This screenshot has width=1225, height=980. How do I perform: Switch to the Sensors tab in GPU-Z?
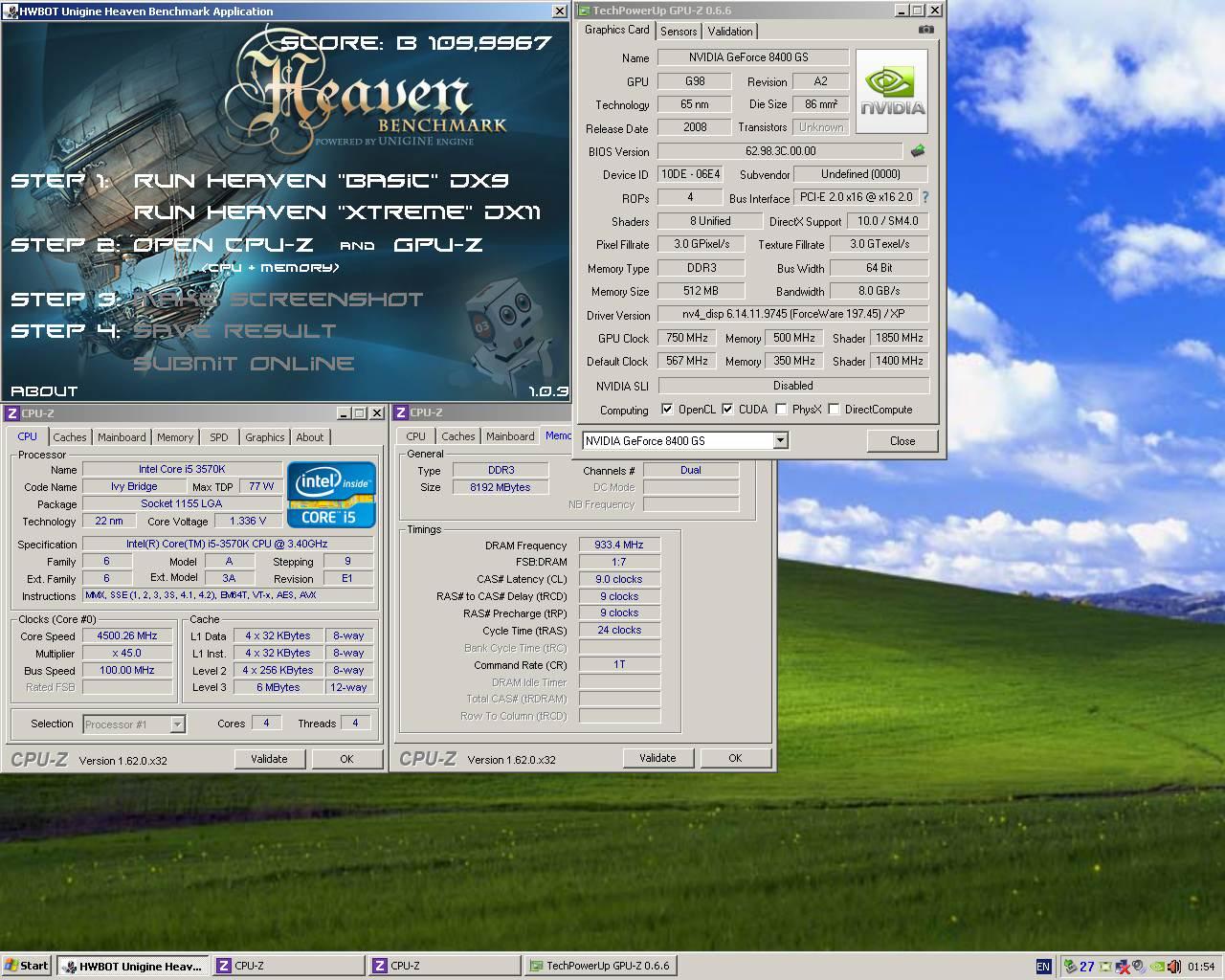[x=679, y=32]
